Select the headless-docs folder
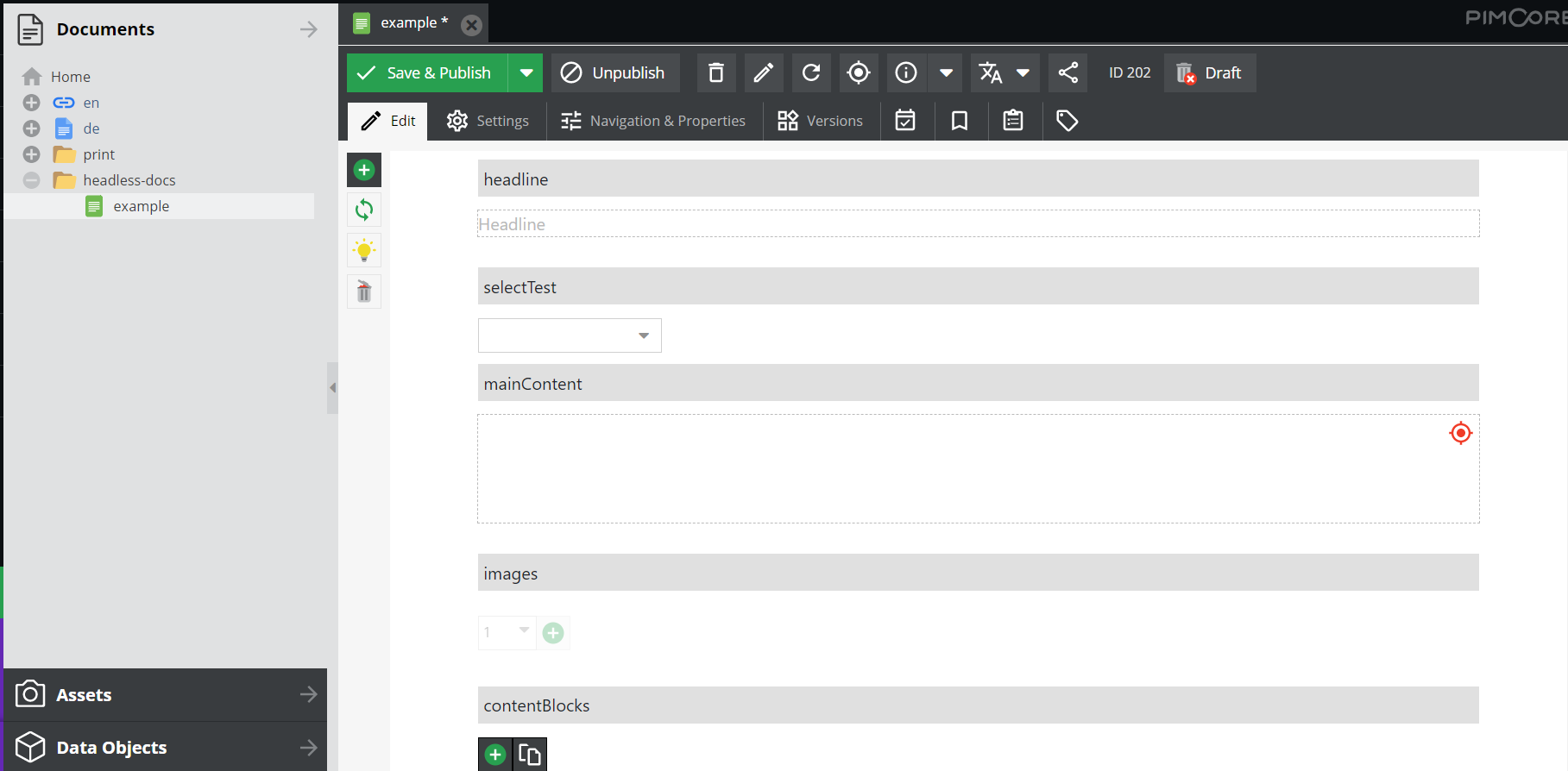The width and height of the screenshot is (1568, 771). (x=129, y=180)
